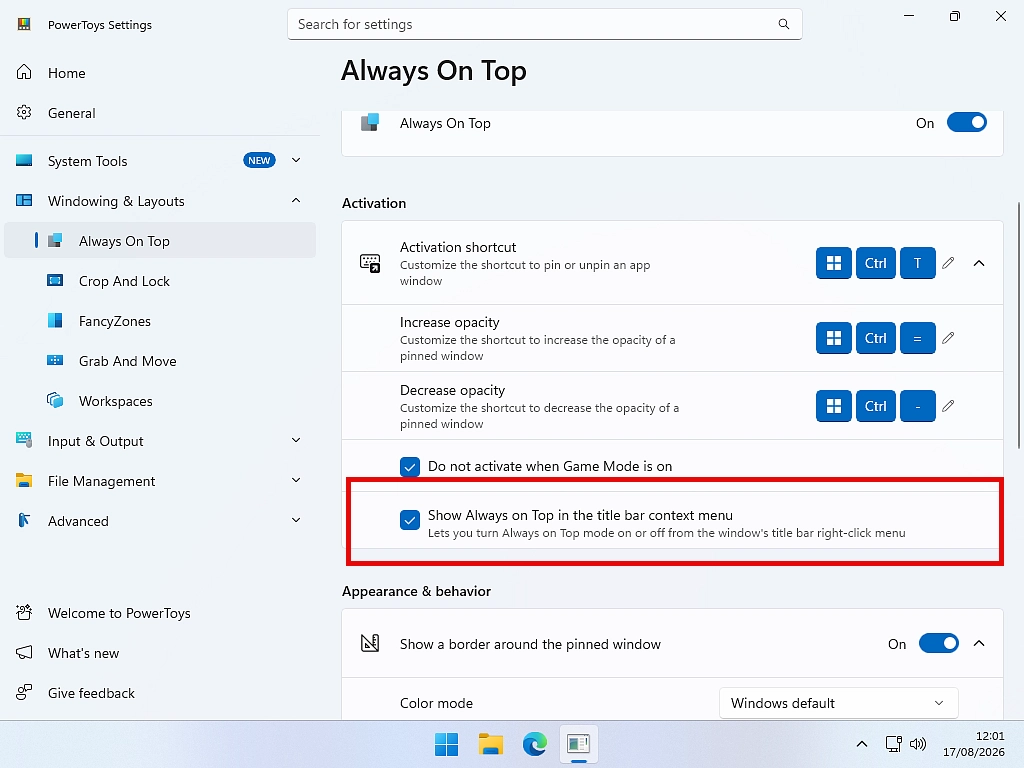Viewport: 1024px width, 768px height.
Task: Open the clock and date panel
Action: pyautogui.click(x=973, y=744)
